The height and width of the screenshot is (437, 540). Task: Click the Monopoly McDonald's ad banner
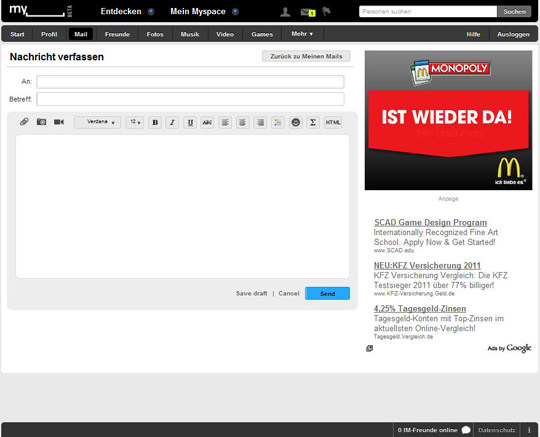448,120
